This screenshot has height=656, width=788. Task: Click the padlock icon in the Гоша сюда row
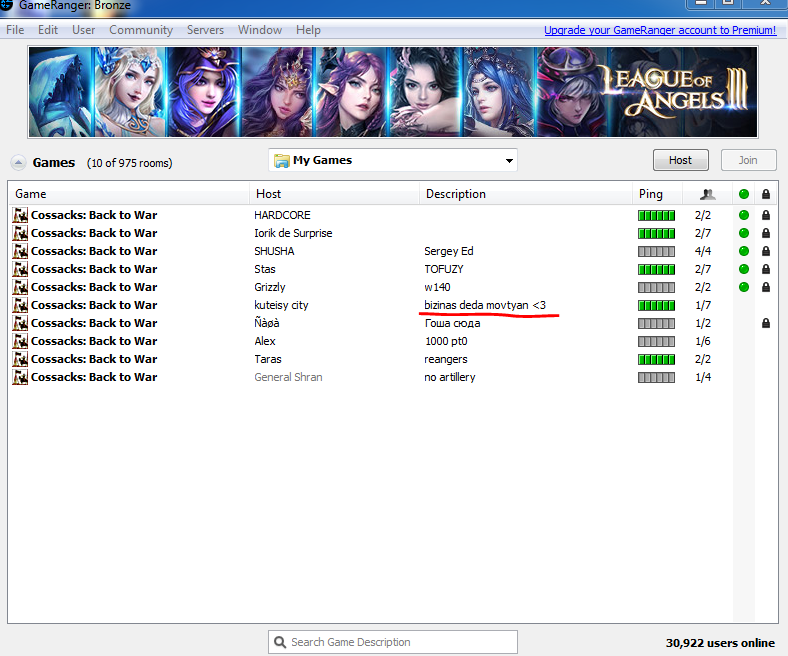coord(765,323)
